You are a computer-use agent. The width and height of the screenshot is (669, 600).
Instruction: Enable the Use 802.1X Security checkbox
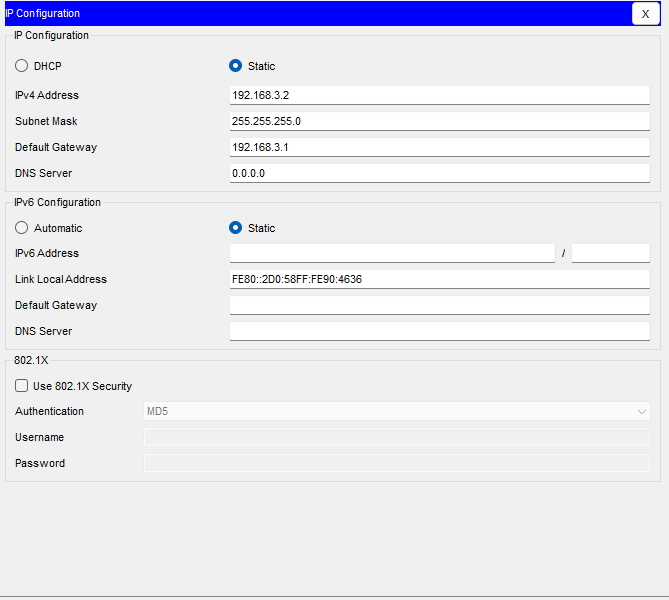click(x=21, y=386)
